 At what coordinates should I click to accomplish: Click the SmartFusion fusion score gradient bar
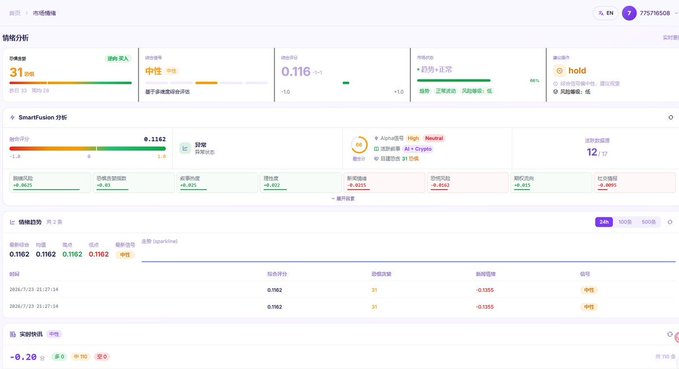tap(87, 149)
